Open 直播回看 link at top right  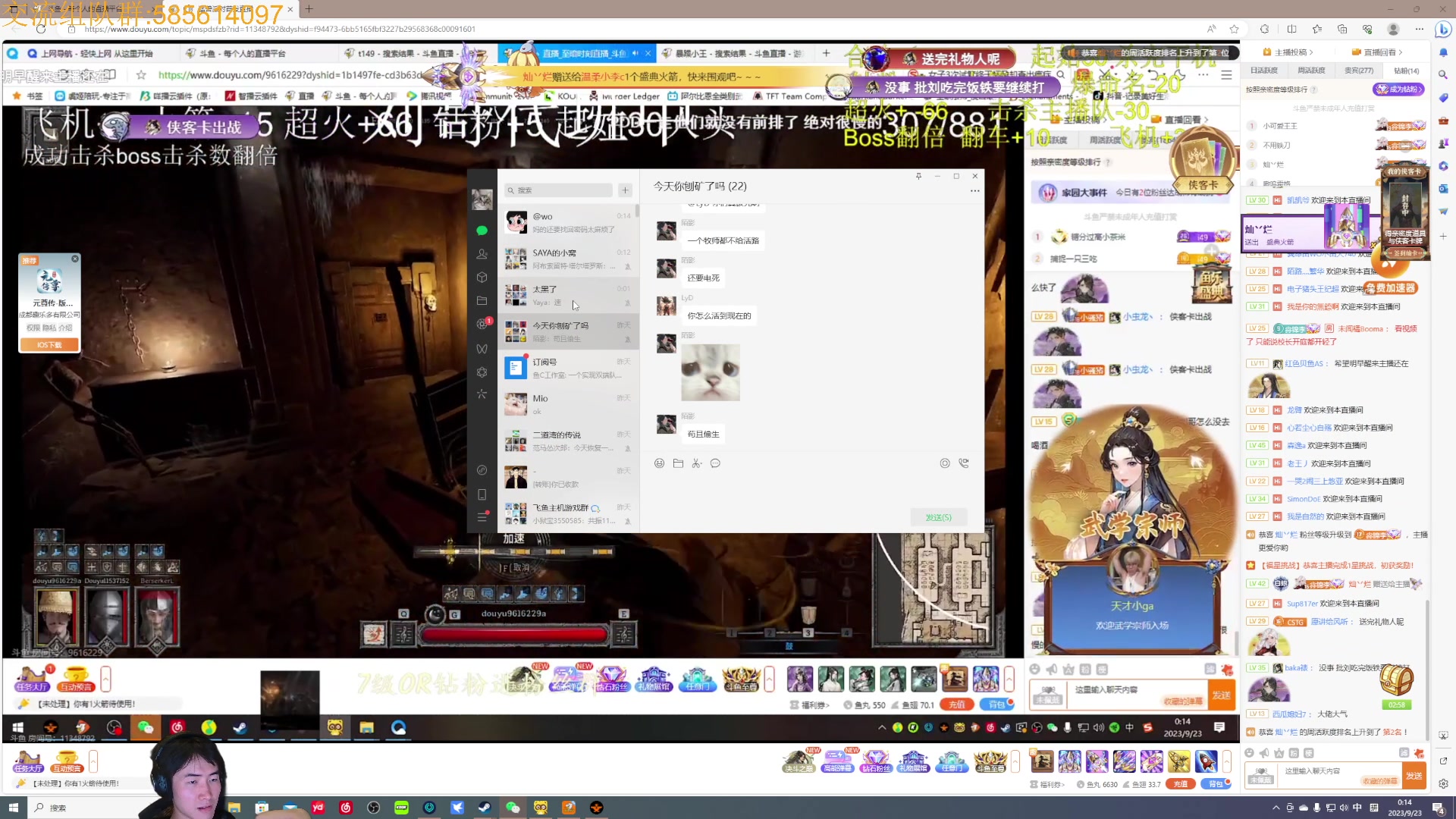click(x=1377, y=52)
